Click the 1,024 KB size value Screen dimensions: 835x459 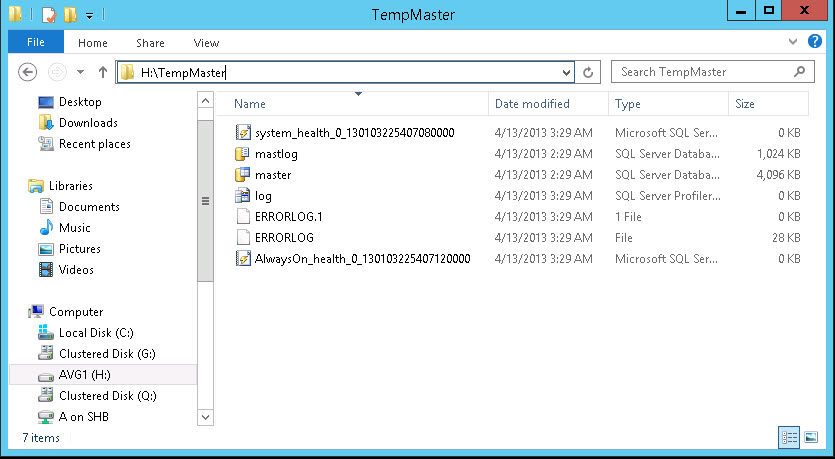click(779, 154)
